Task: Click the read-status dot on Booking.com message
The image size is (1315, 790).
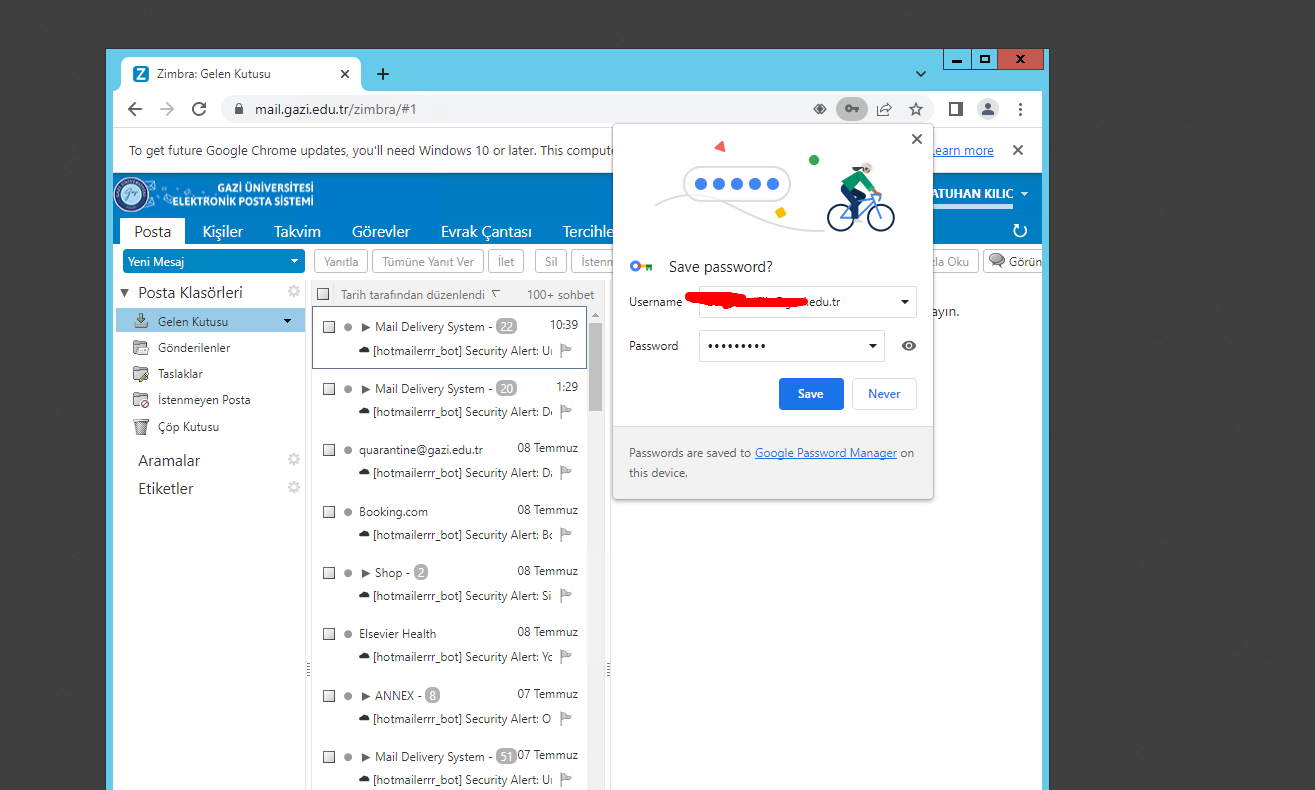Action: point(348,512)
